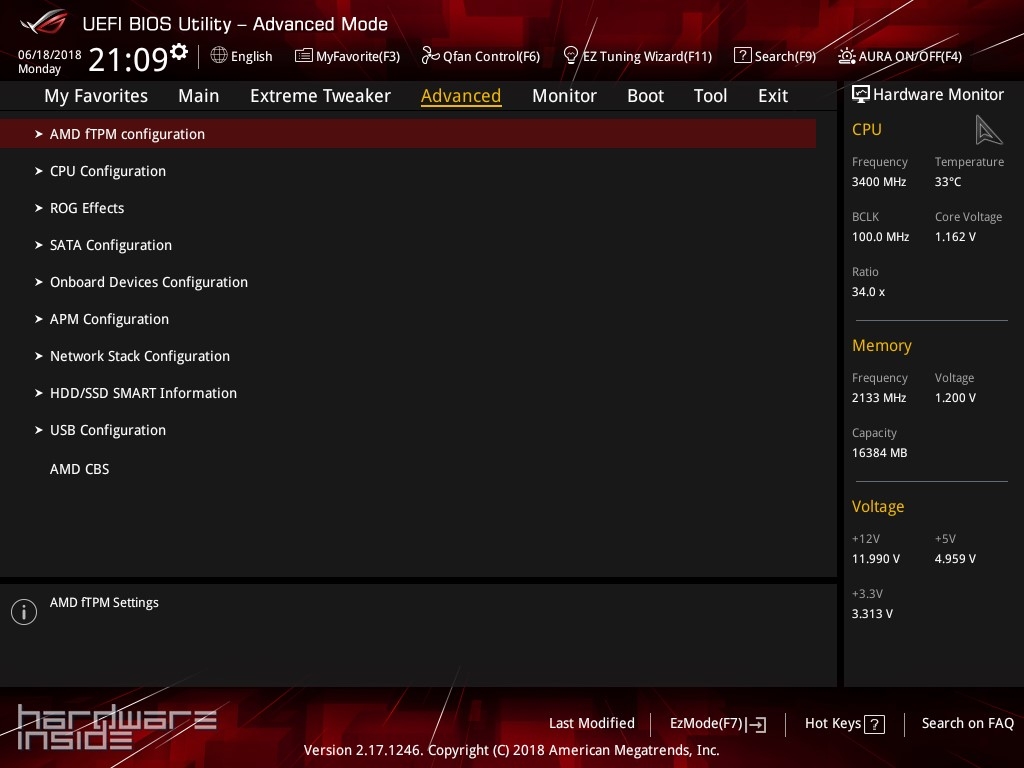This screenshot has height=768, width=1024.
Task: Open MyFavorite(F3)
Action: point(347,56)
